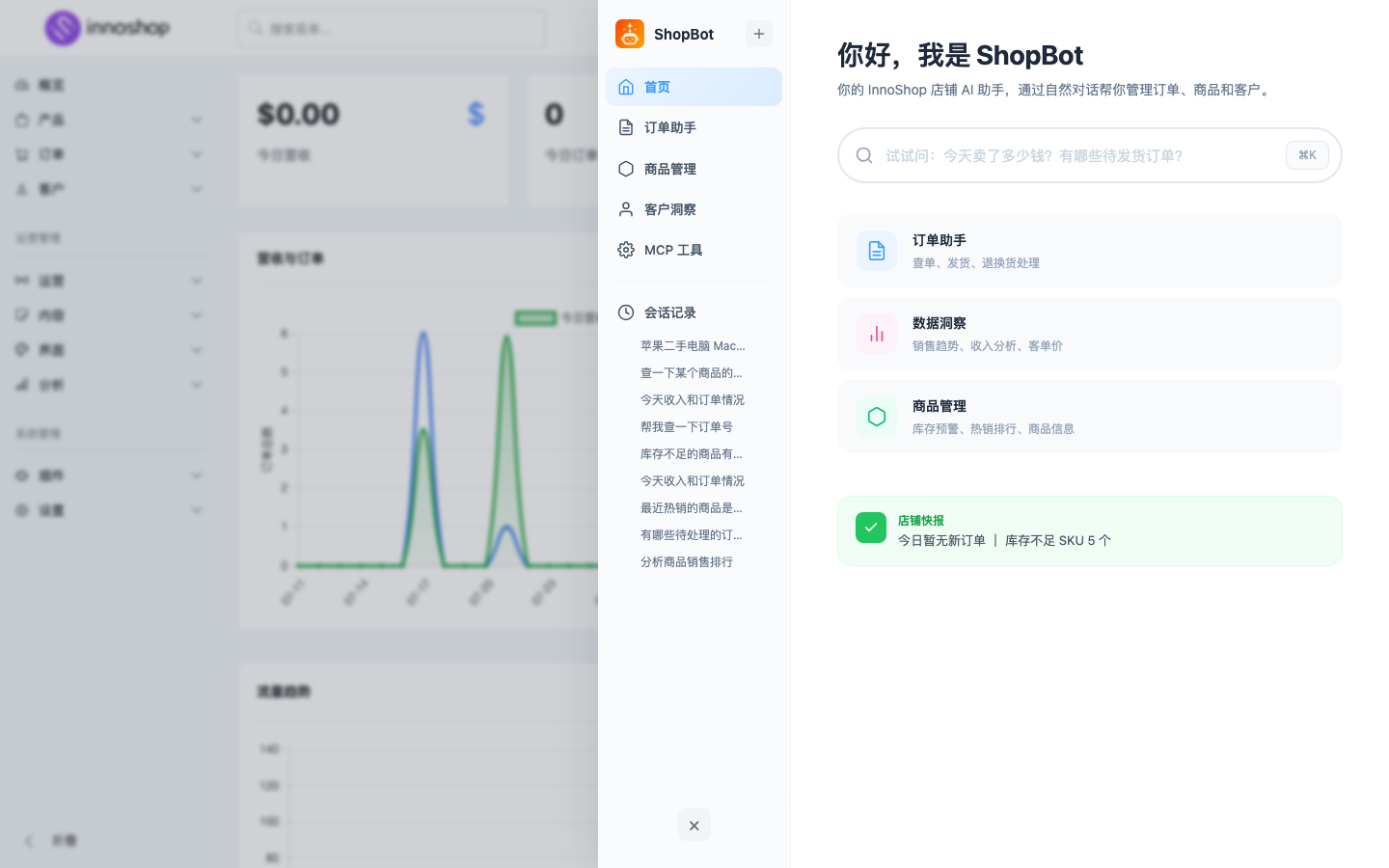The width and height of the screenshot is (1389, 868).
Task: Click the home icon beside 首页
Action: pyautogui.click(x=626, y=87)
